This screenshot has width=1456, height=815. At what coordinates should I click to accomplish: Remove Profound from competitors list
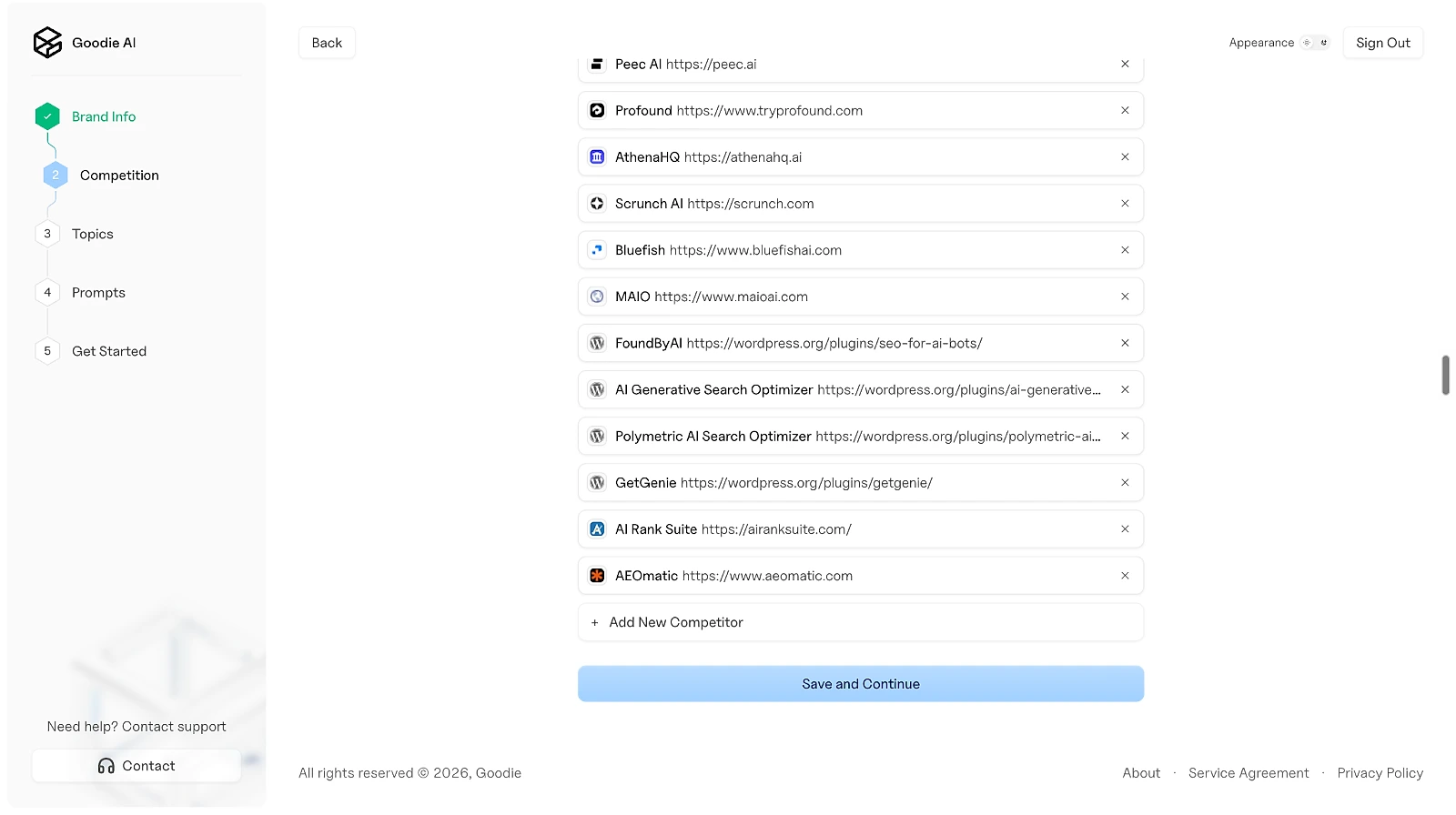point(1125,110)
